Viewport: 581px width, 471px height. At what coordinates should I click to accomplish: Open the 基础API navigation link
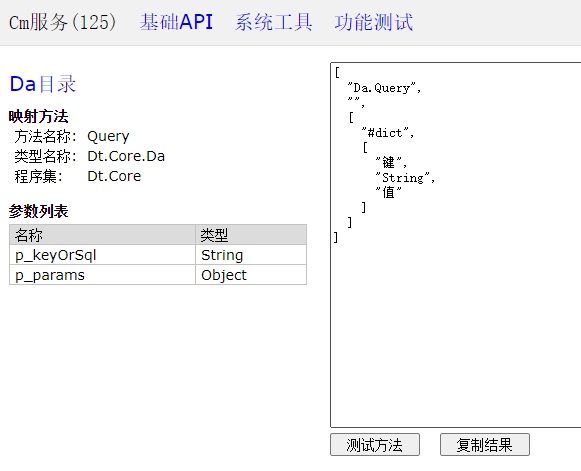pos(176,22)
